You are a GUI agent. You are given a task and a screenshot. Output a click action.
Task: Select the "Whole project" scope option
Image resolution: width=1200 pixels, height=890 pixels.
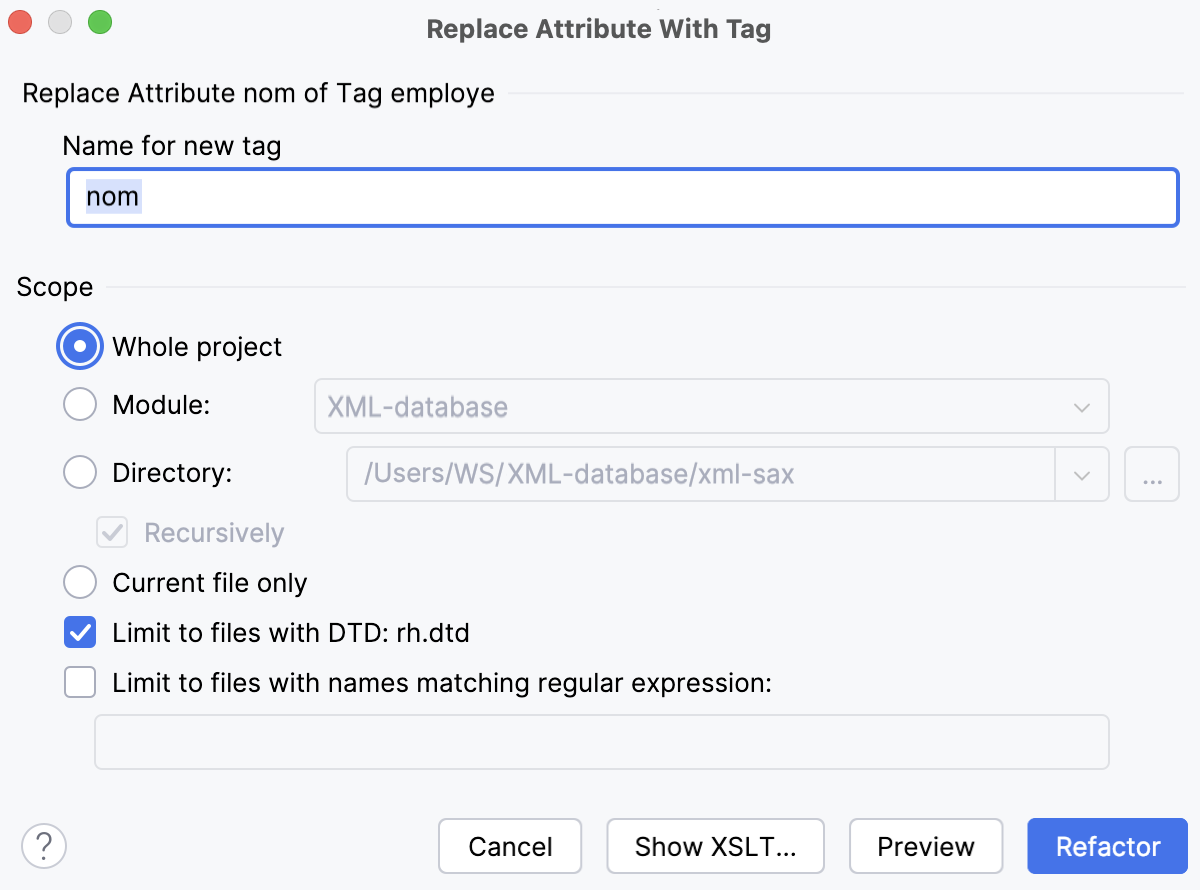pyautogui.click(x=79, y=346)
